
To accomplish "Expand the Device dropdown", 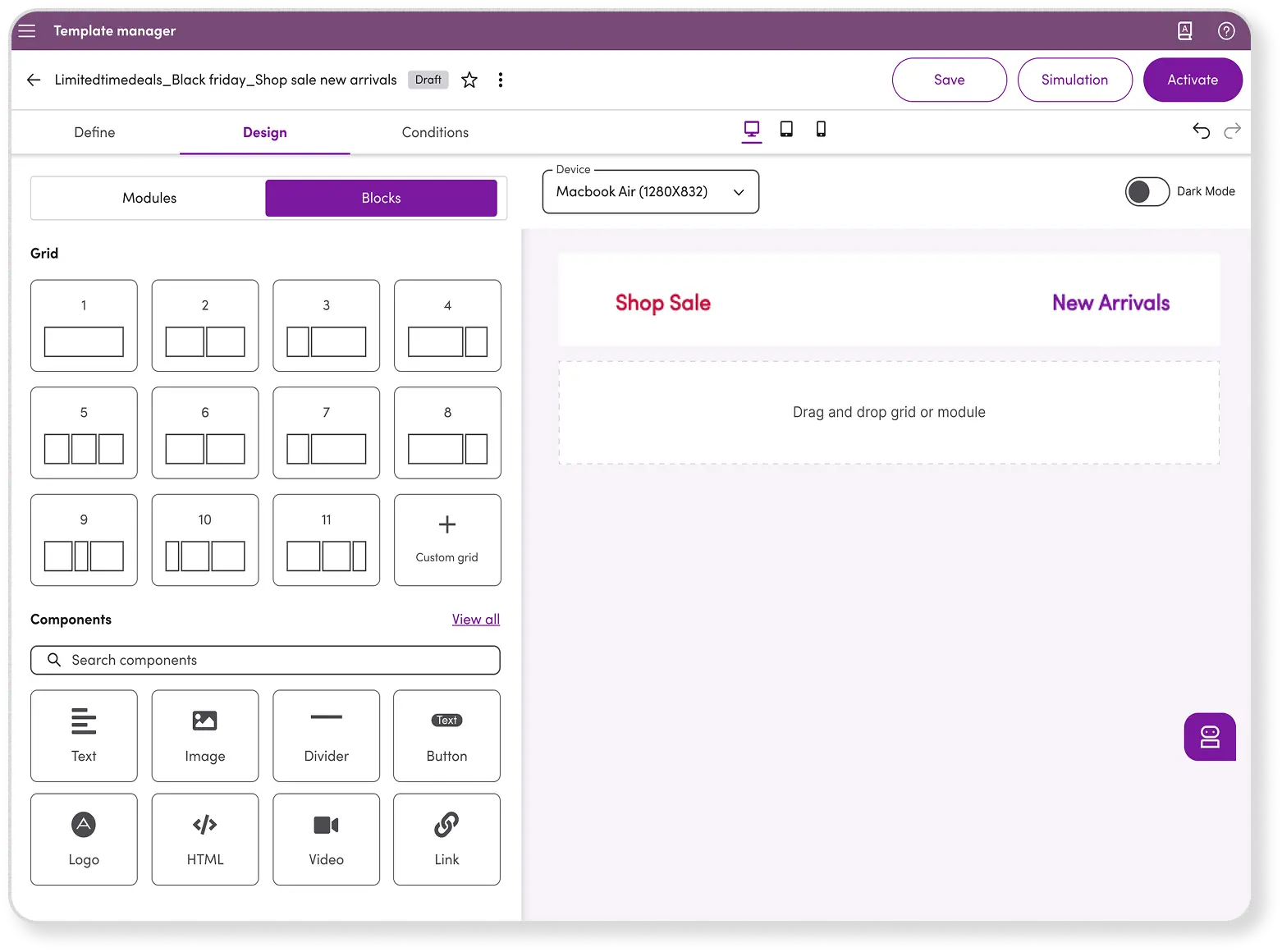I will (x=650, y=192).
